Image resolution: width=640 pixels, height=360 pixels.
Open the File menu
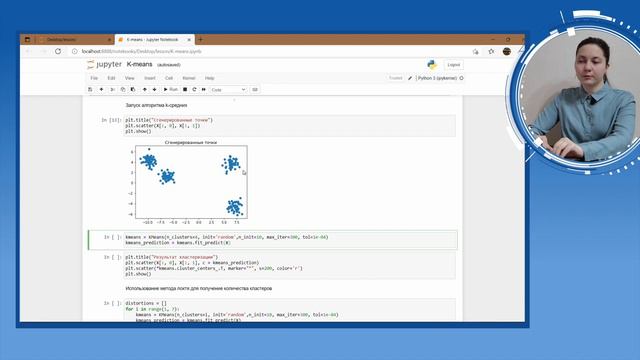click(94, 78)
